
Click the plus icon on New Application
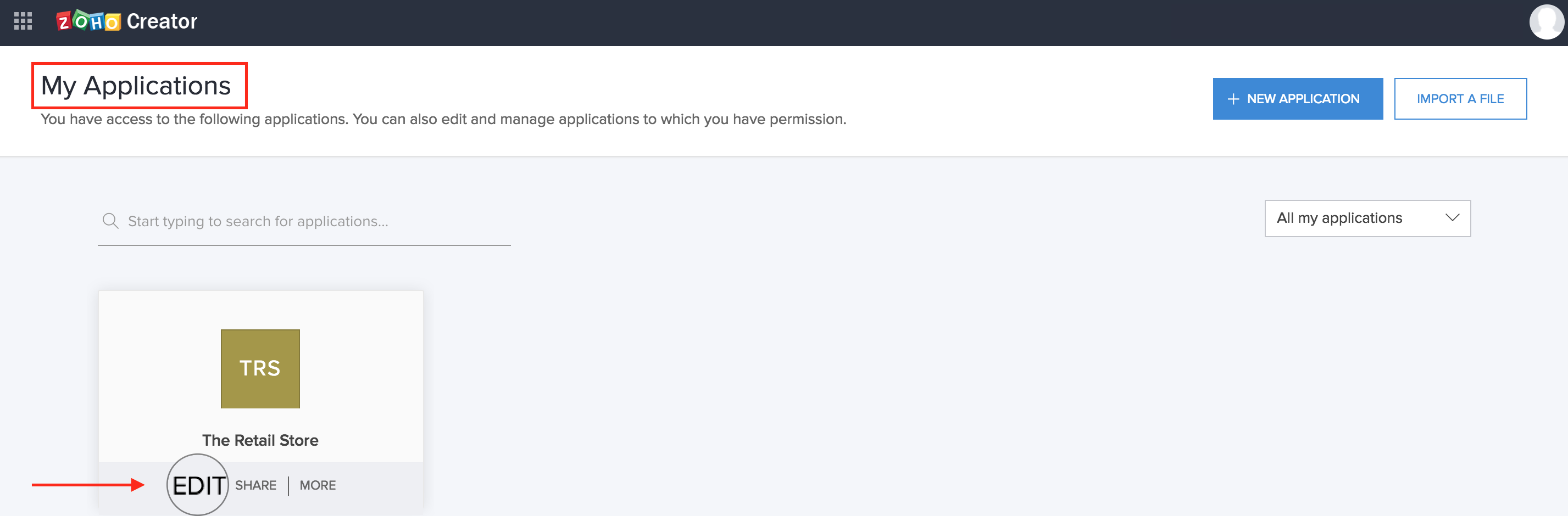(1233, 99)
